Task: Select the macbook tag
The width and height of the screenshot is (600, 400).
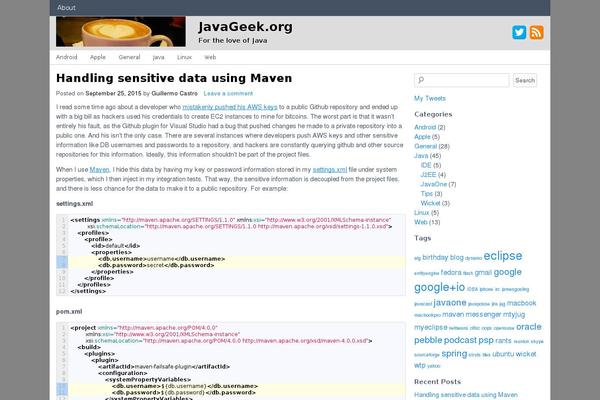Action: click(521, 303)
